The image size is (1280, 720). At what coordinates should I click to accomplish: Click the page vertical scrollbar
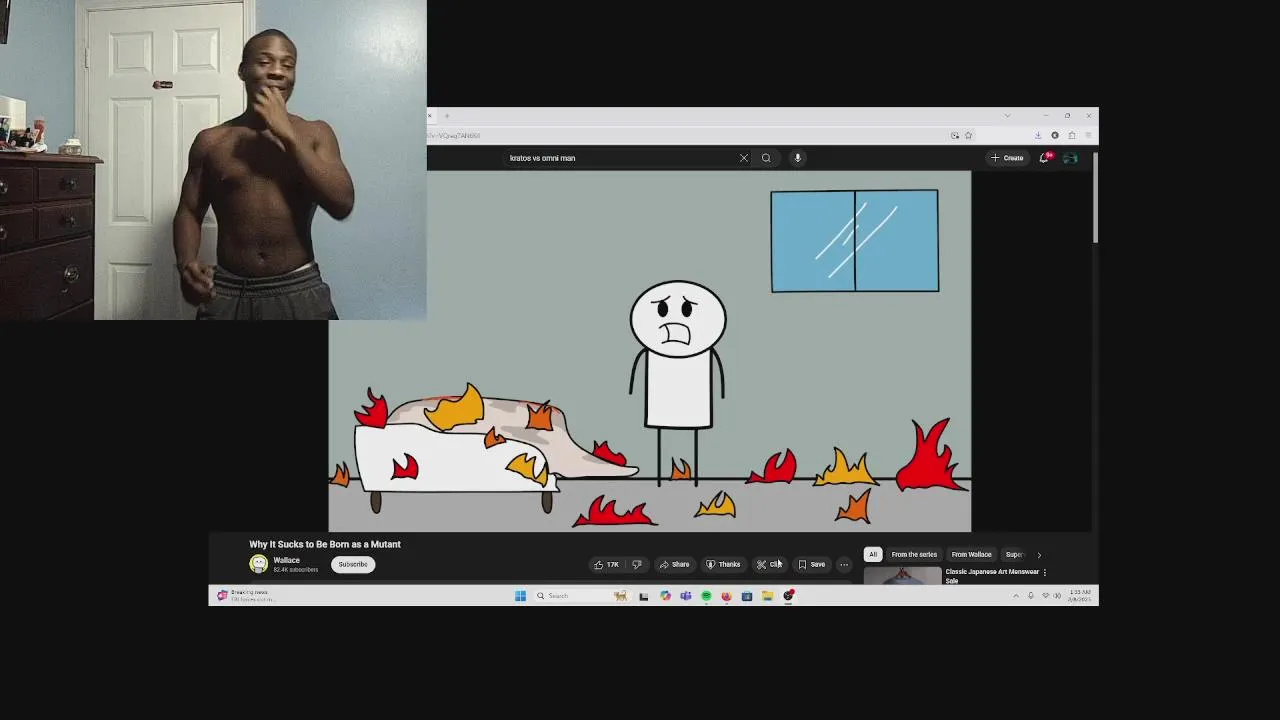click(1096, 200)
